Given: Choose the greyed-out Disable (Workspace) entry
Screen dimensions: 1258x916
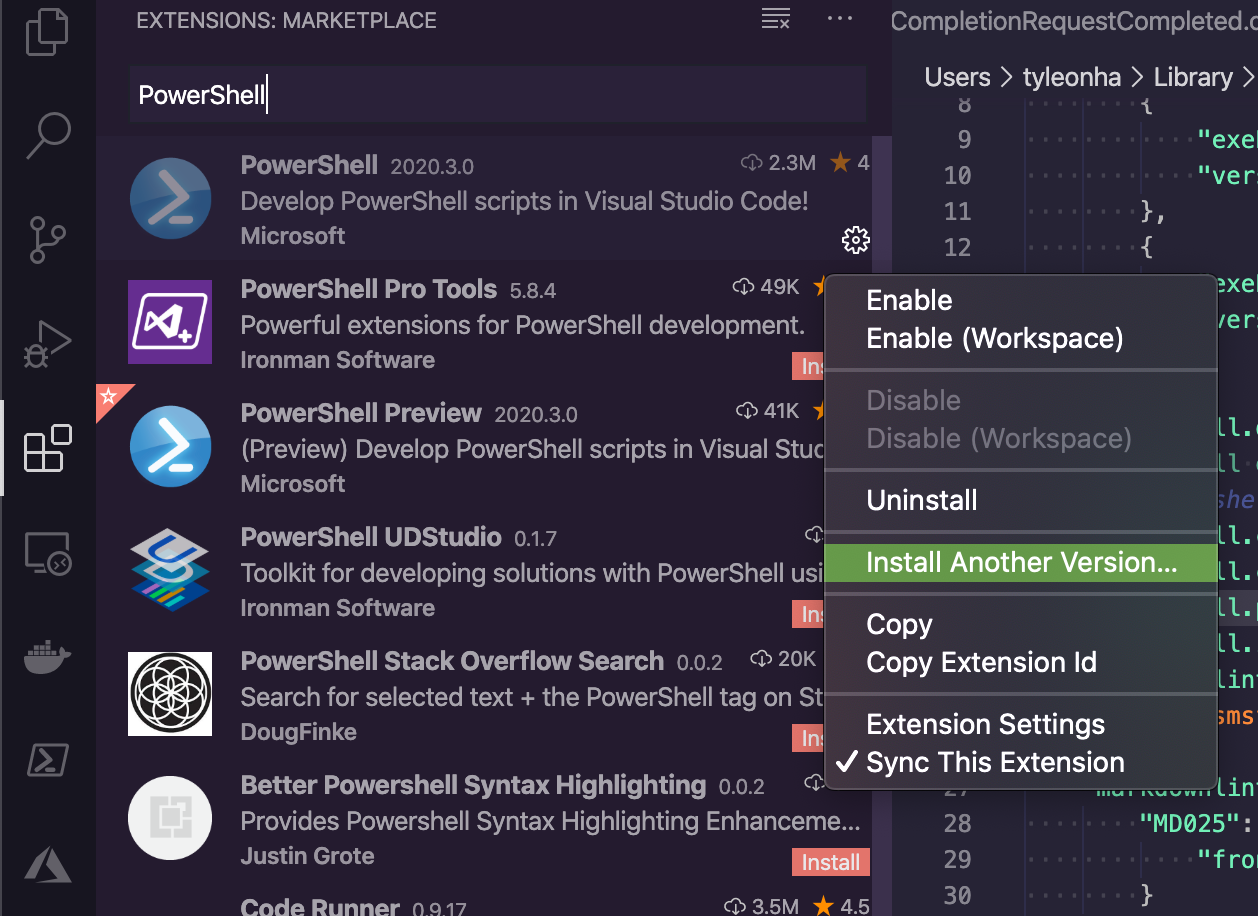Looking at the screenshot, I should point(1020,439).
